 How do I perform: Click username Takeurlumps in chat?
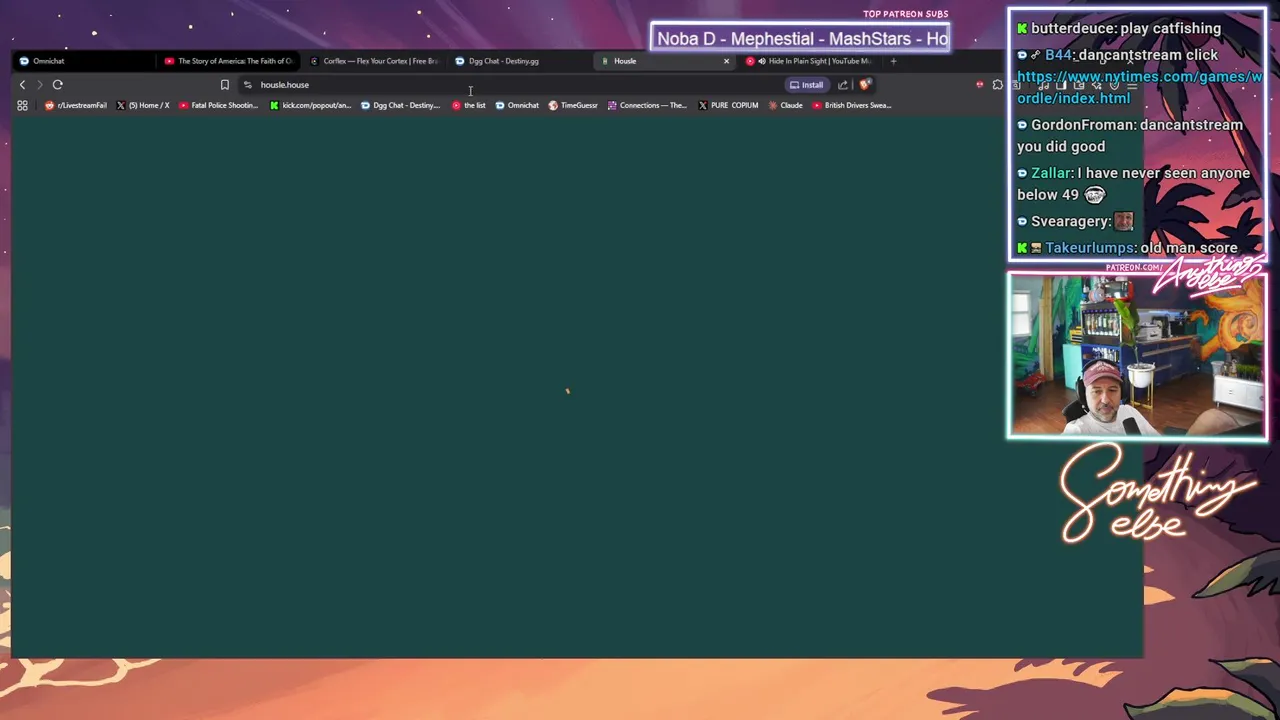tap(1088, 248)
